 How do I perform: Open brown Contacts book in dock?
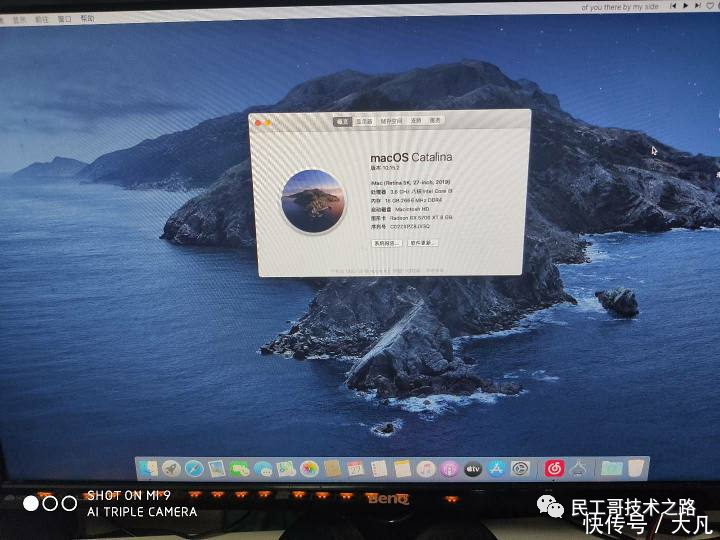point(332,469)
